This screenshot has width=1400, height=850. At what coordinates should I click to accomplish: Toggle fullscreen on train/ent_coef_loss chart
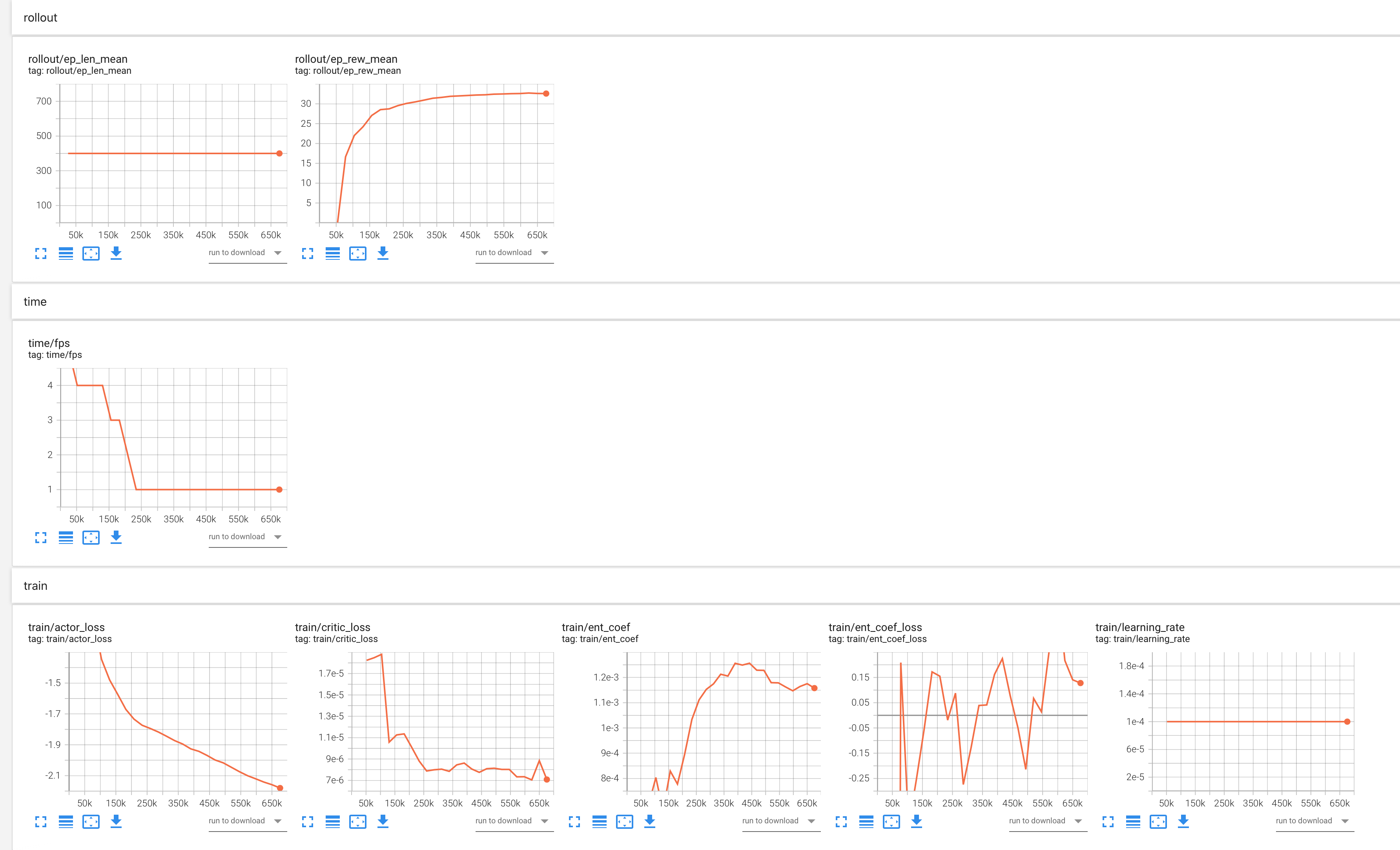tap(842, 822)
